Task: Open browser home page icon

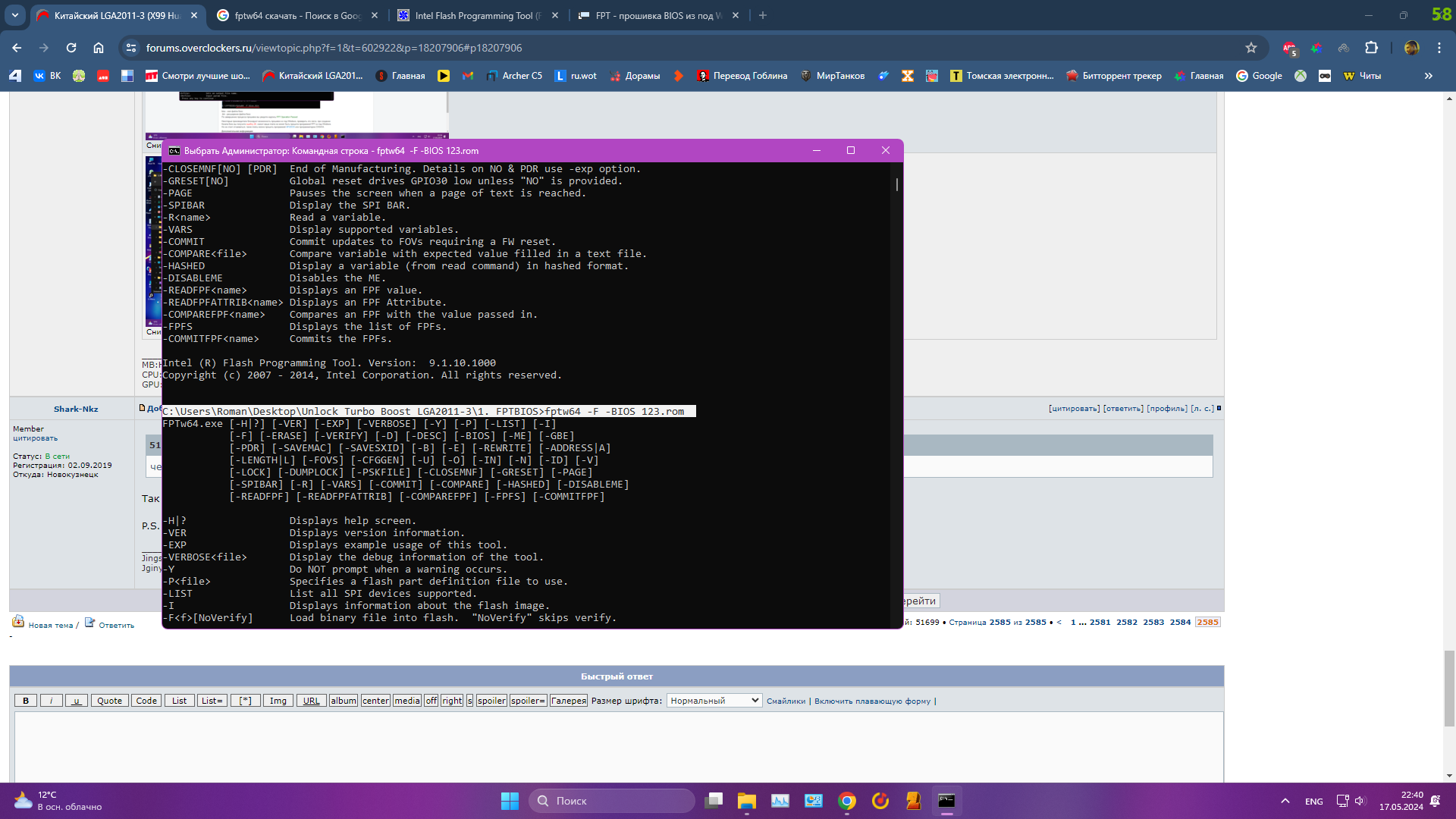Action: point(99,48)
